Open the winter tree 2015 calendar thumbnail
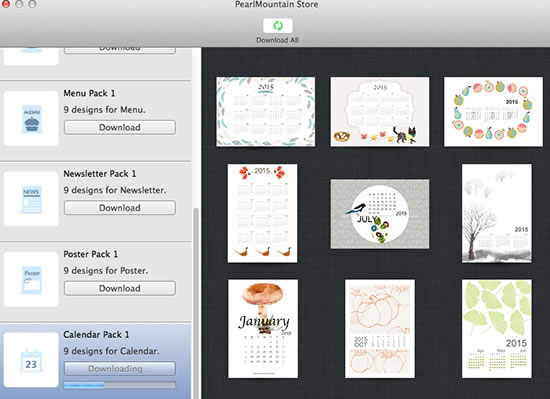Viewport: 550px width, 399px height. click(x=497, y=213)
